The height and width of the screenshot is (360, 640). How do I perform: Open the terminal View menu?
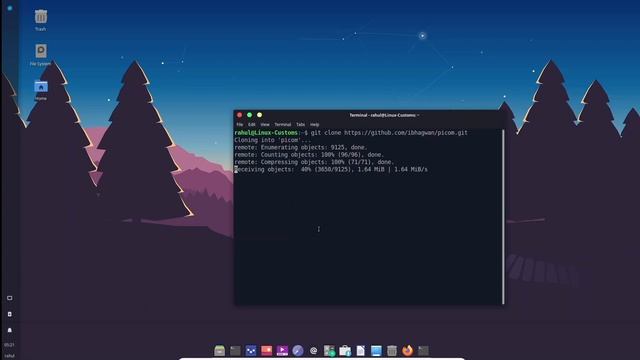(x=265, y=124)
